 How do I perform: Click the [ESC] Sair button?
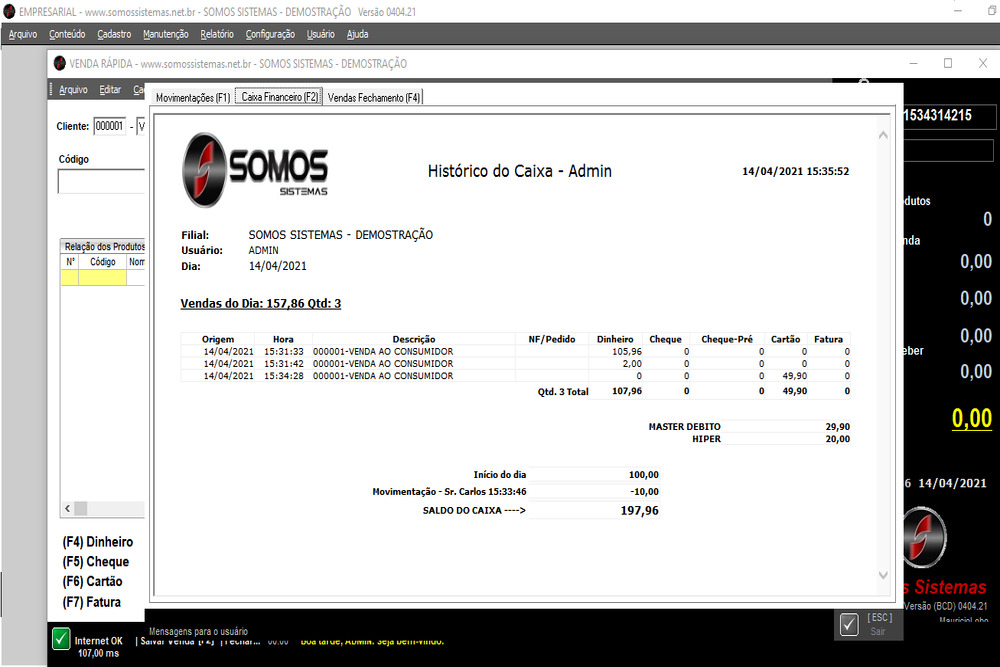click(869, 624)
